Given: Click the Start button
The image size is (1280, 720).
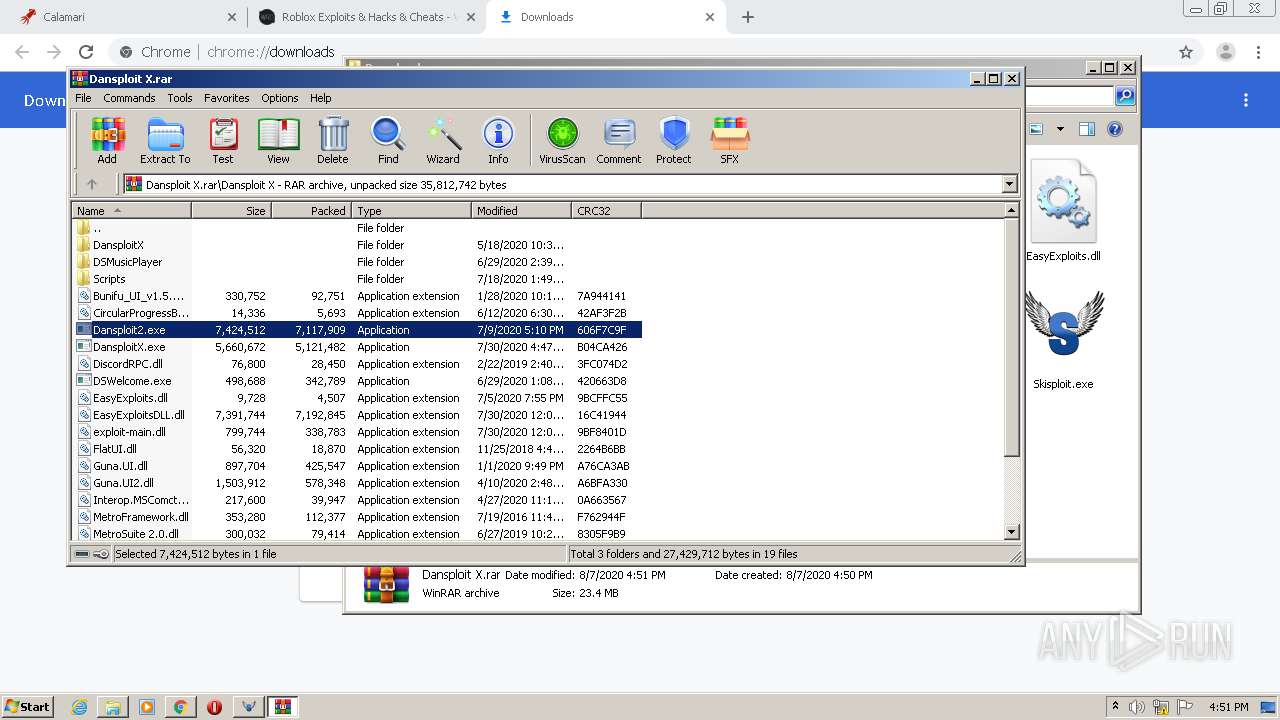Looking at the screenshot, I should point(27,707).
